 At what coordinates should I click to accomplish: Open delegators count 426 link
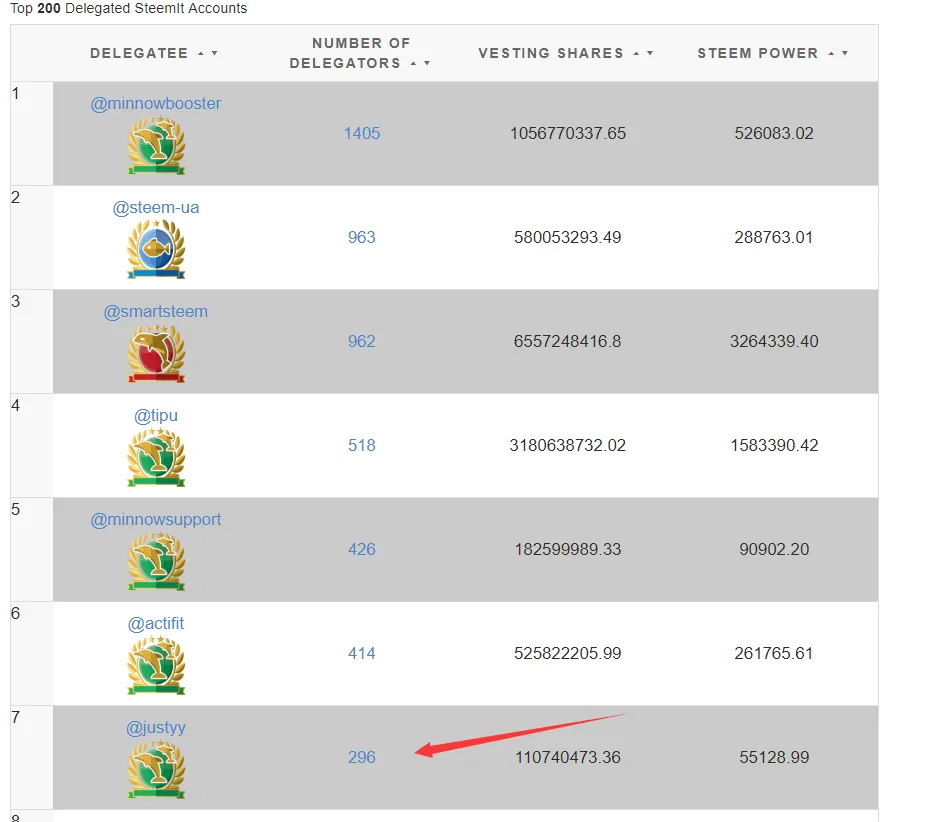(x=362, y=549)
